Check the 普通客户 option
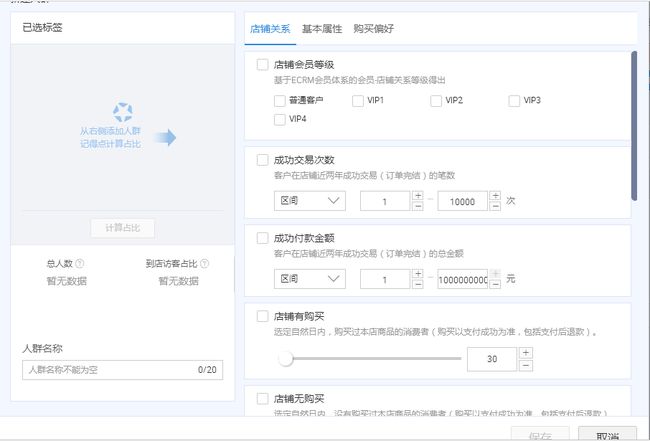Screen dimensions: 650x441 point(279,101)
